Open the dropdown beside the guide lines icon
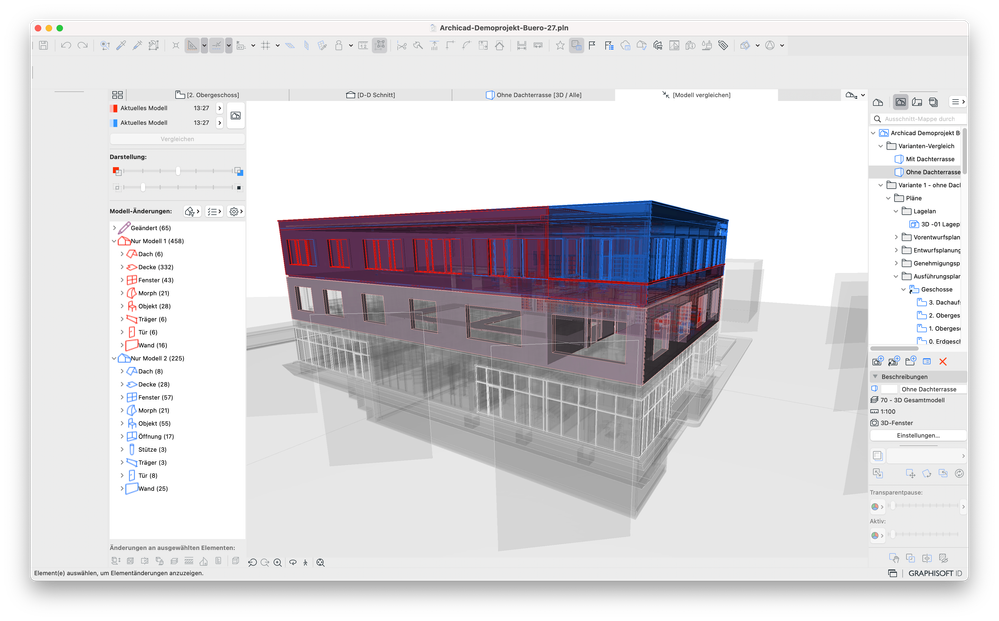This screenshot has width=999, height=621. click(204, 45)
